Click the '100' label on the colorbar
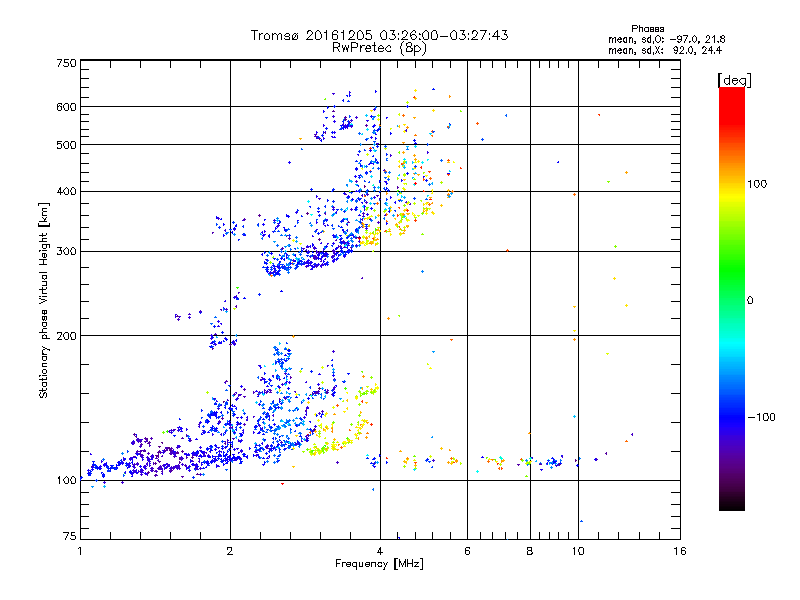Viewport: 800px width, 600px height. (757, 184)
